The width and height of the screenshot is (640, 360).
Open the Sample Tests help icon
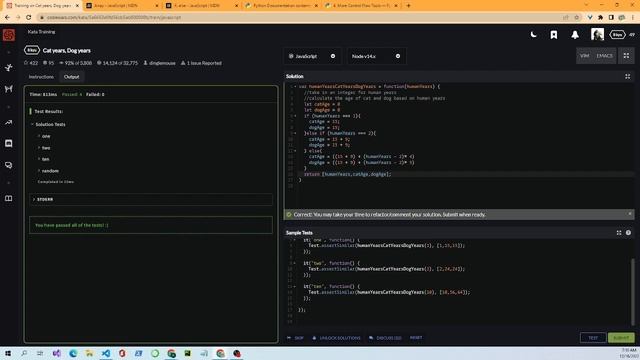pyautogui.click(x=628, y=233)
